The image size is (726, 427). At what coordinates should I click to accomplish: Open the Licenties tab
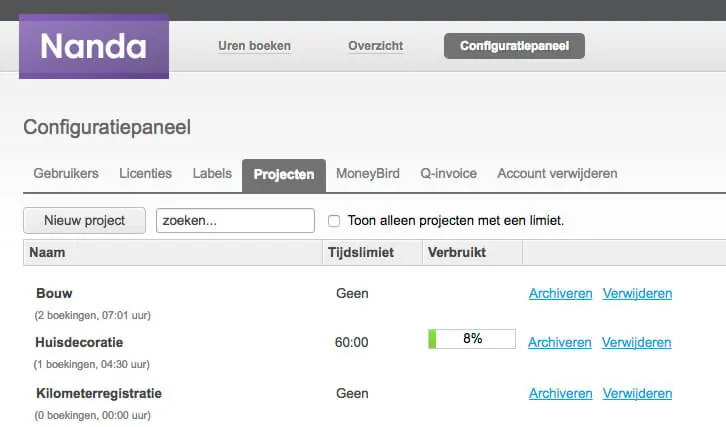[x=145, y=173]
